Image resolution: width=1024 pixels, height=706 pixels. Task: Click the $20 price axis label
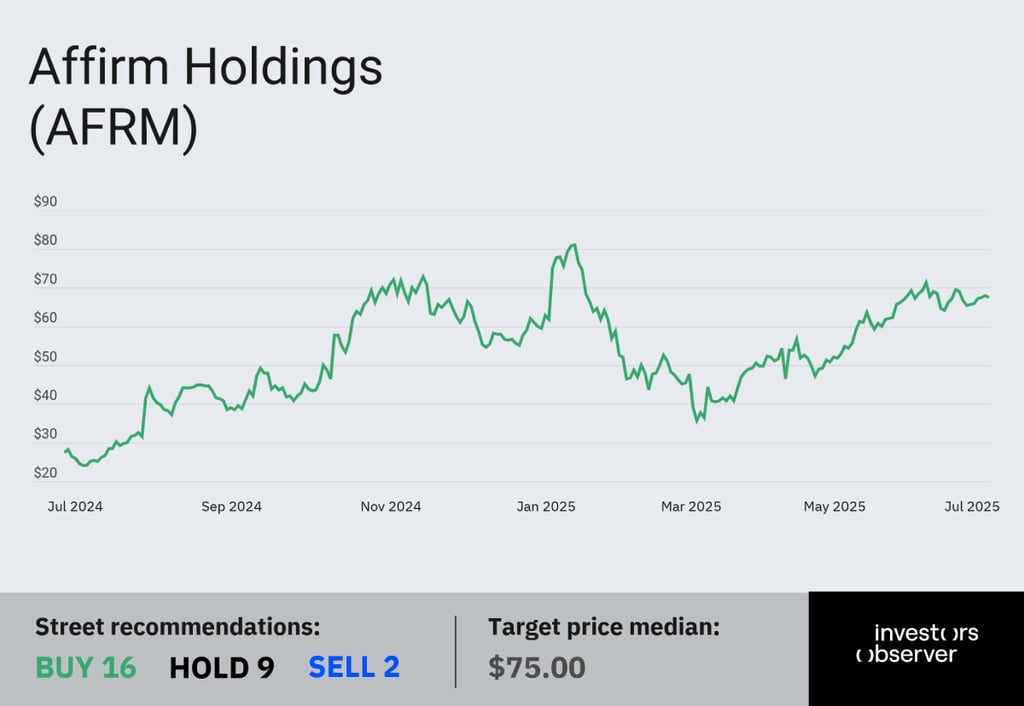point(46,473)
